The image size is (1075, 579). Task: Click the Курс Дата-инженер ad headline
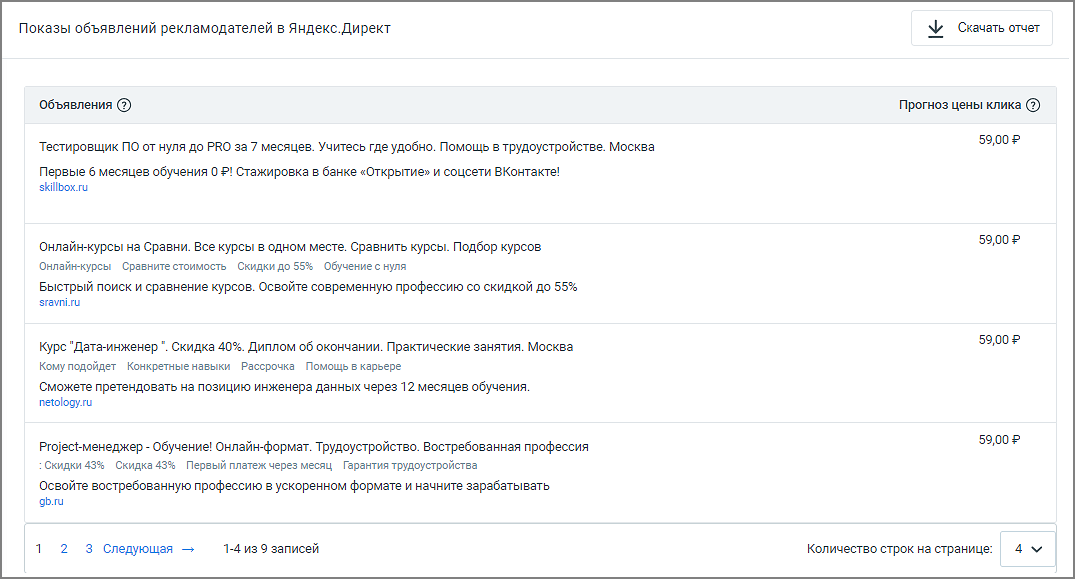click(x=306, y=347)
